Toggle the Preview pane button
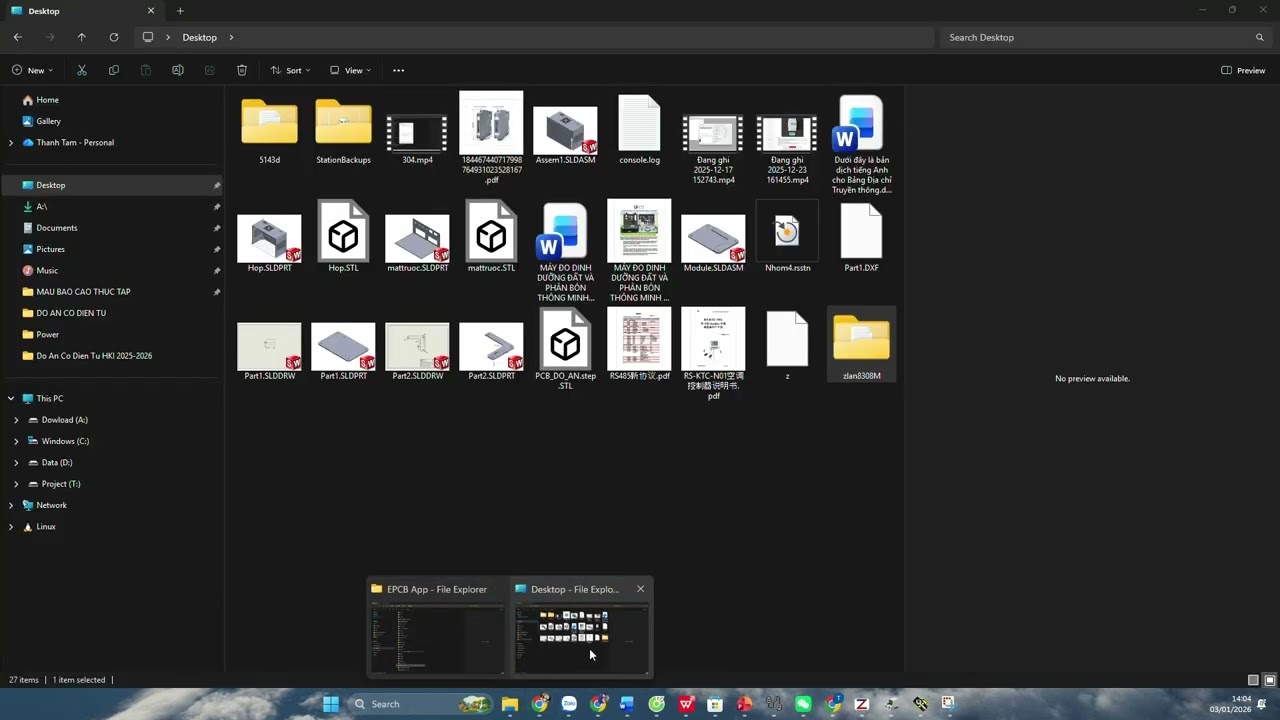 1243,70
